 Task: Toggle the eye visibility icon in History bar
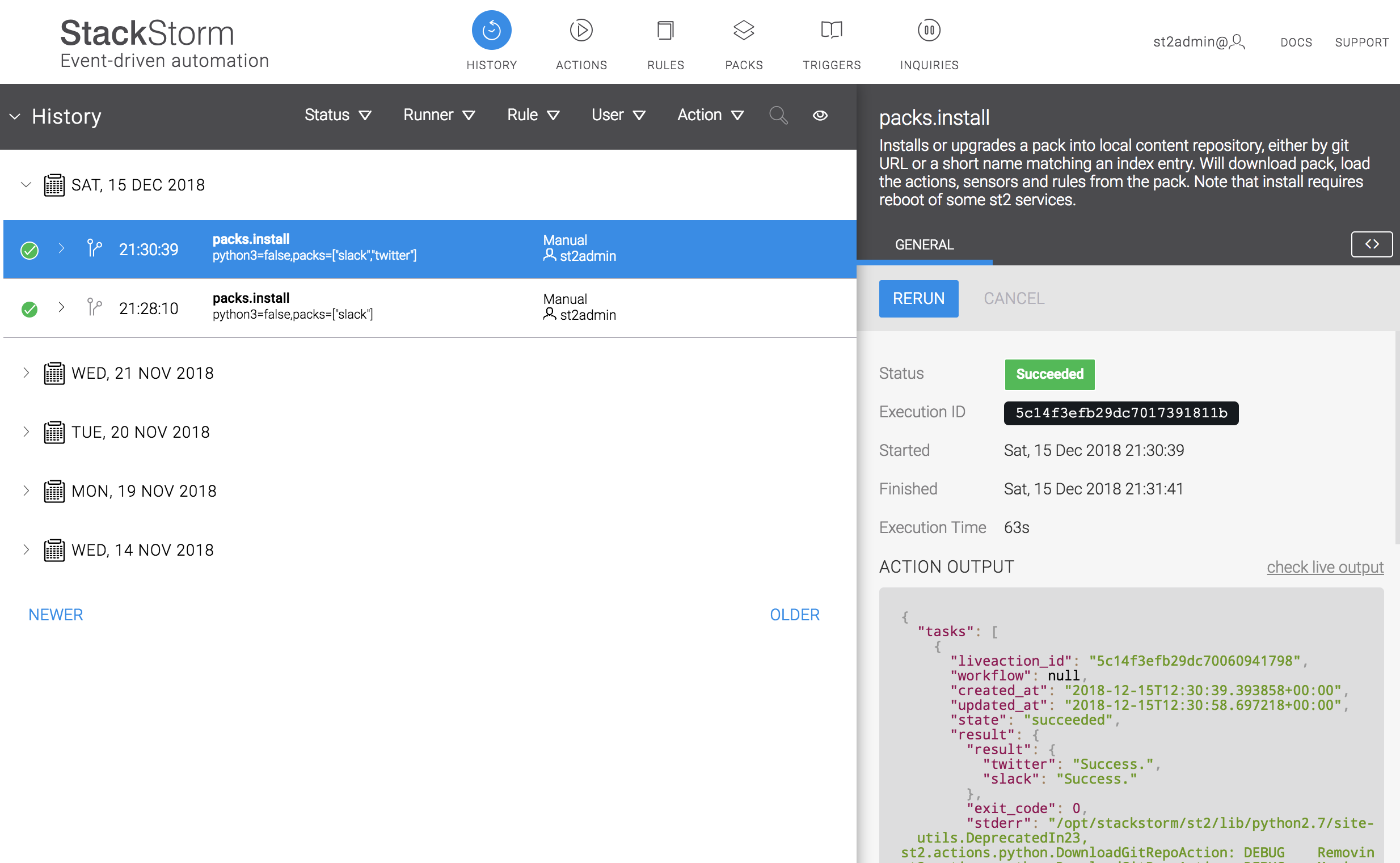coord(819,115)
